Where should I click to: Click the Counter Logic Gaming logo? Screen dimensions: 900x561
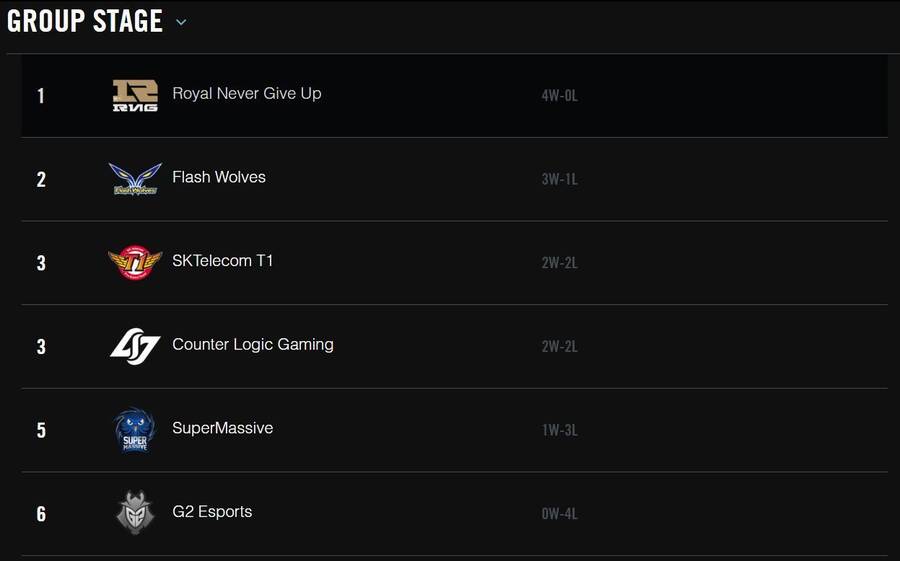[x=135, y=346]
